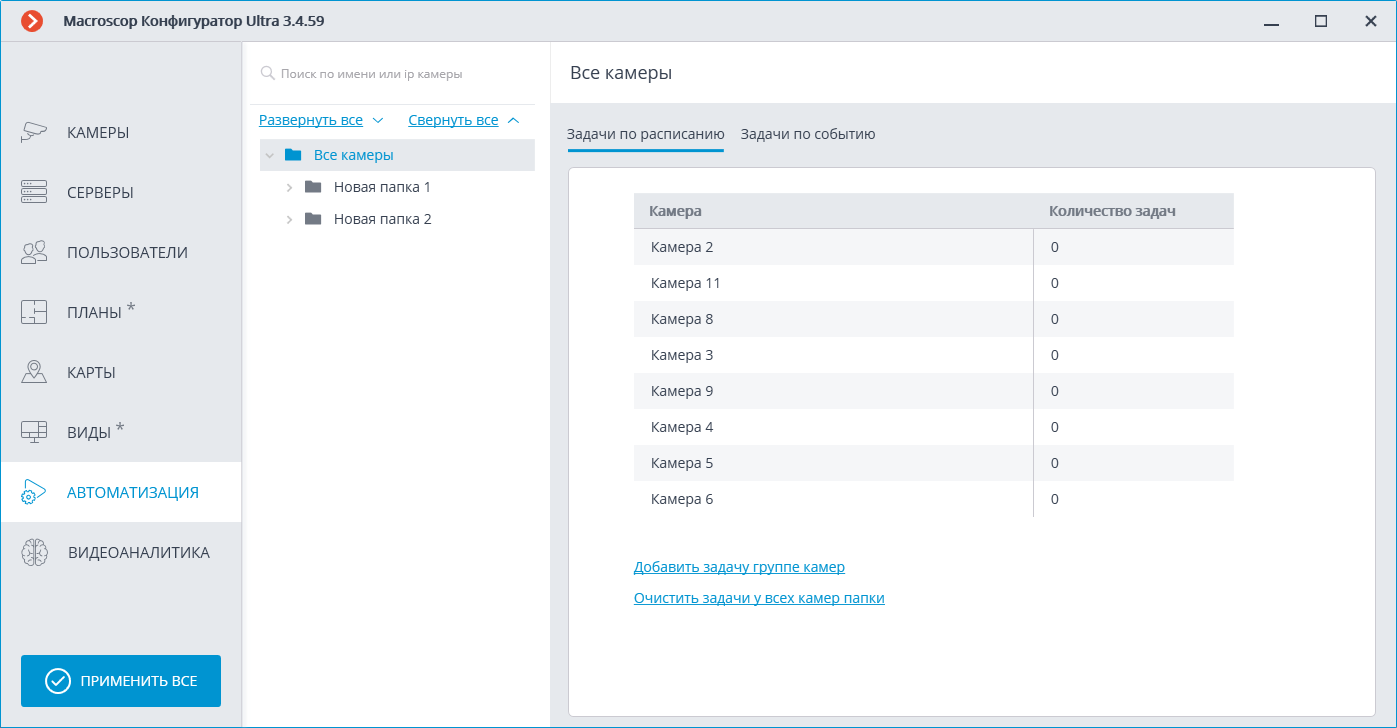Collapse the Все камеры tree node arrow
Viewport: 1397px width, 728px height.
(x=269, y=156)
